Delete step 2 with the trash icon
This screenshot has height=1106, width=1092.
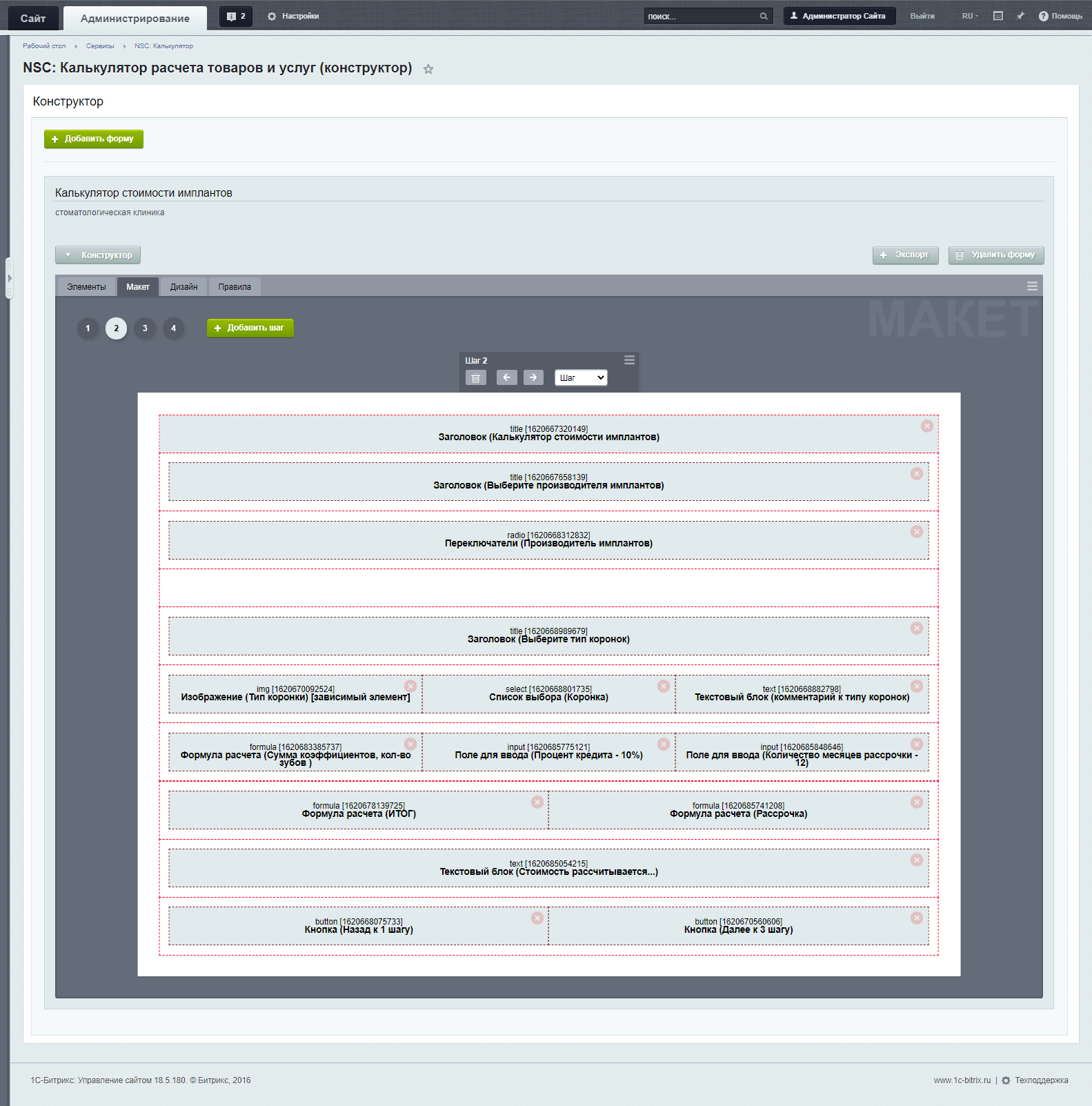pos(475,377)
